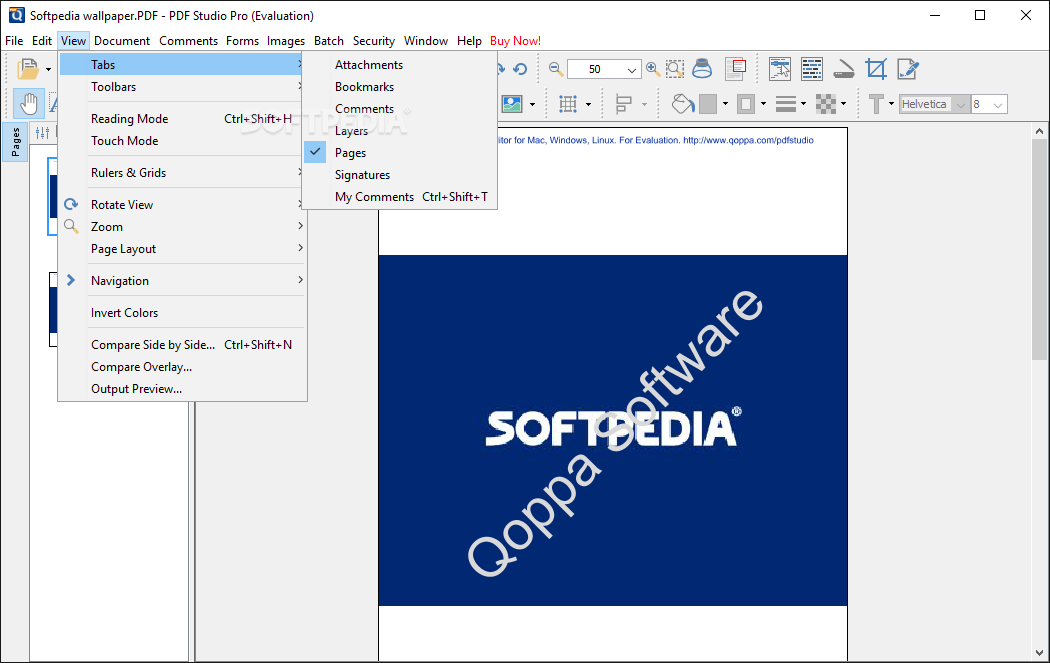This screenshot has width=1050, height=663.
Task: Select the Hand tool
Action: tap(29, 104)
